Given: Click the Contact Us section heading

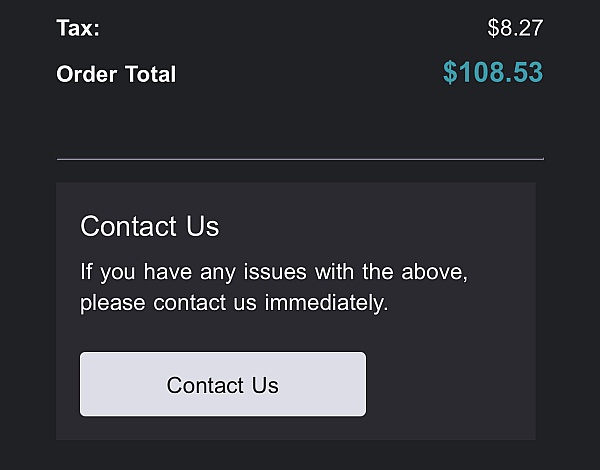Looking at the screenshot, I should [149, 226].
